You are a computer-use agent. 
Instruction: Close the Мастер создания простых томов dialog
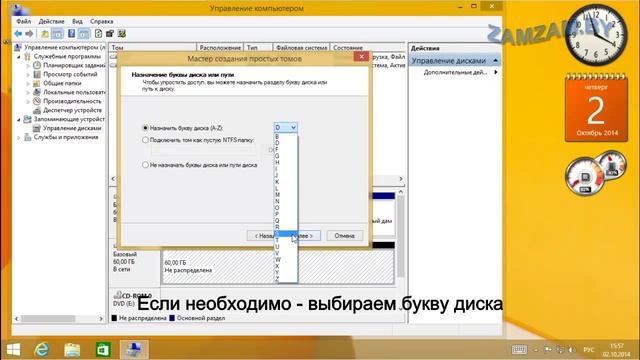point(361,57)
